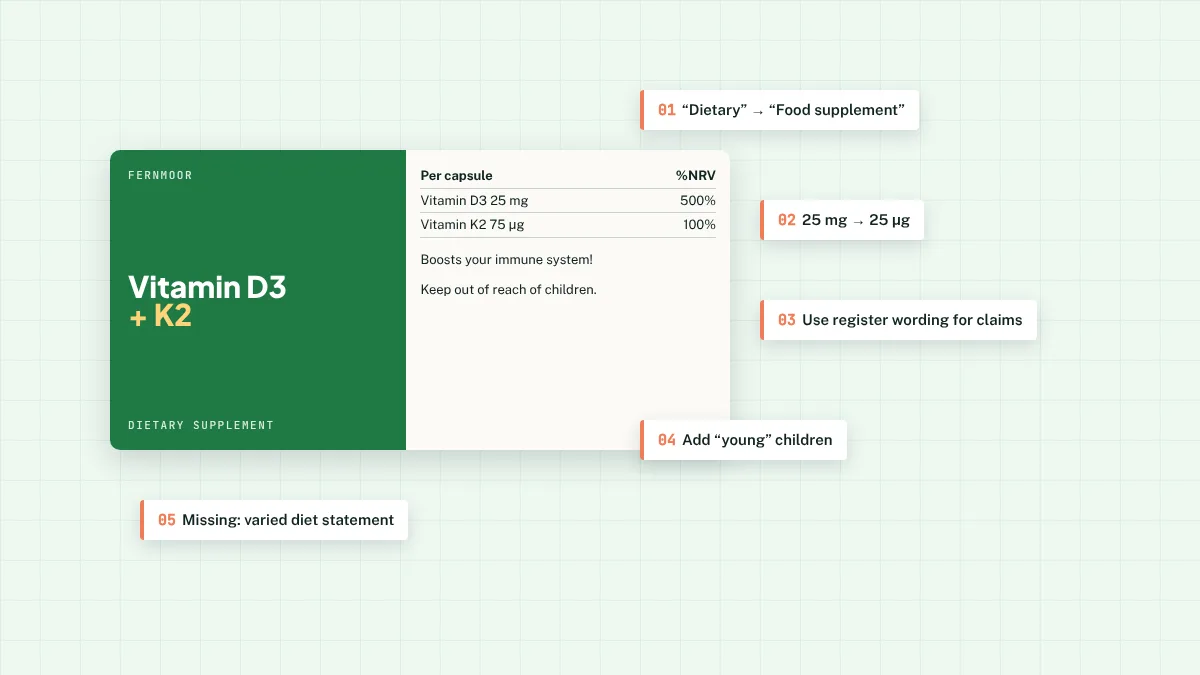Viewport: 1200px width, 675px height.
Task: Open the "Use register wording for claims" note
Action: click(x=898, y=320)
